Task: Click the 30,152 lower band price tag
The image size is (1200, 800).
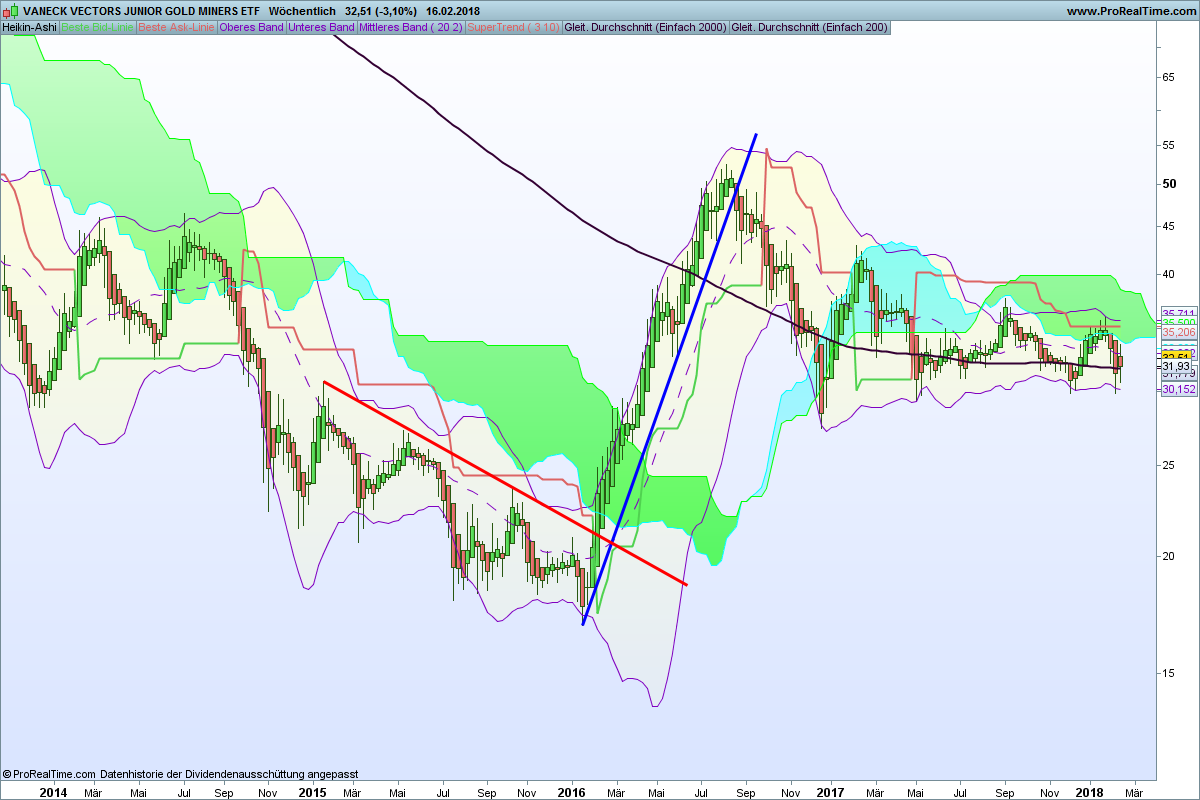Action: [1179, 390]
